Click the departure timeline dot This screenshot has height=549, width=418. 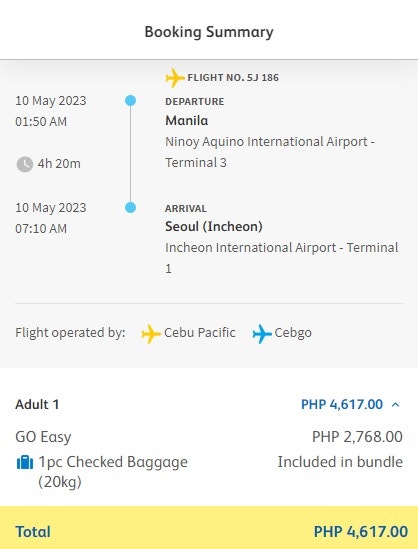click(130, 101)
